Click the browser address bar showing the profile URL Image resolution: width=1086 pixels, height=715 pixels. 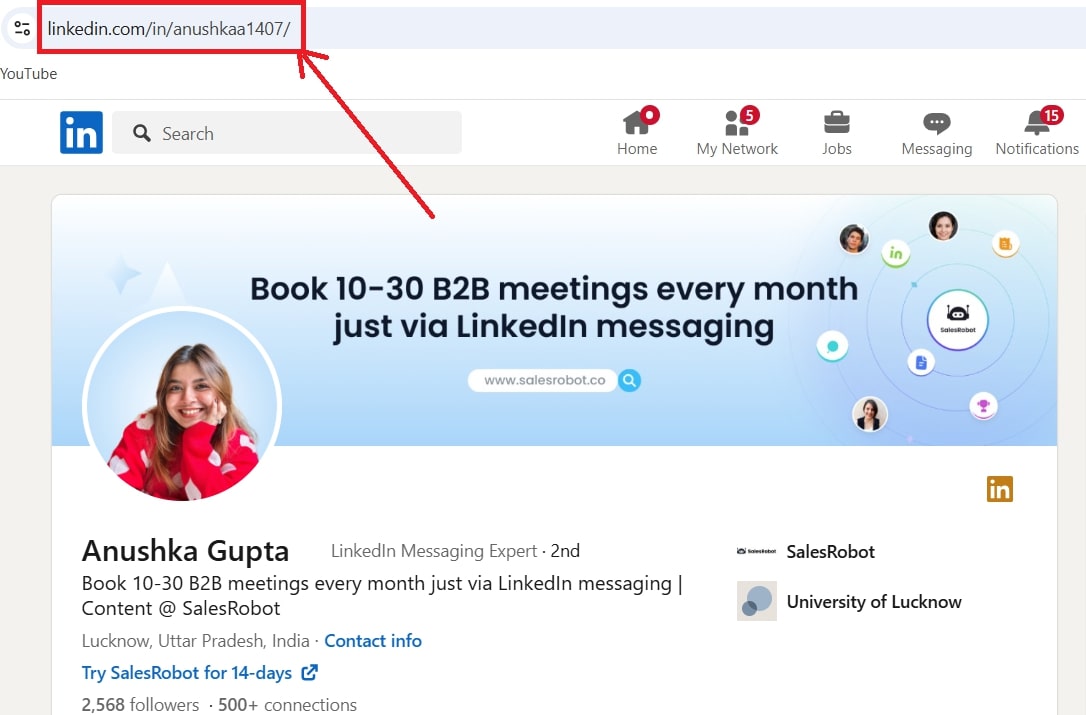(x=170, y=28)
